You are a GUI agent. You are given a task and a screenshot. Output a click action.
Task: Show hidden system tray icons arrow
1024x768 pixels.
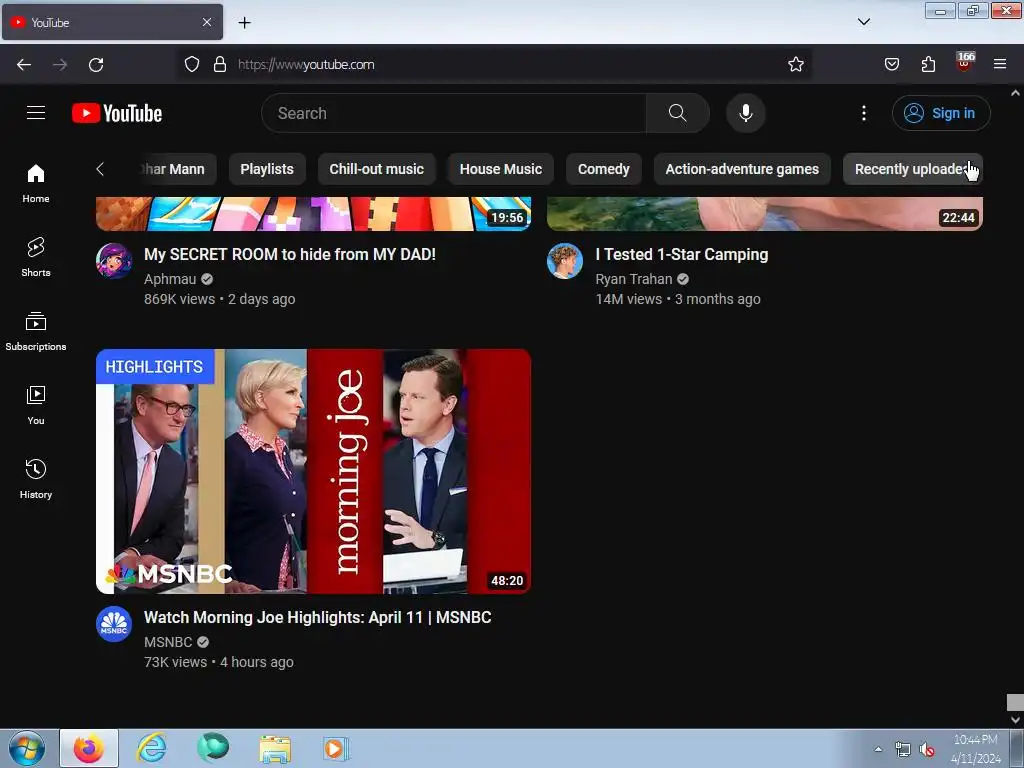878,749
